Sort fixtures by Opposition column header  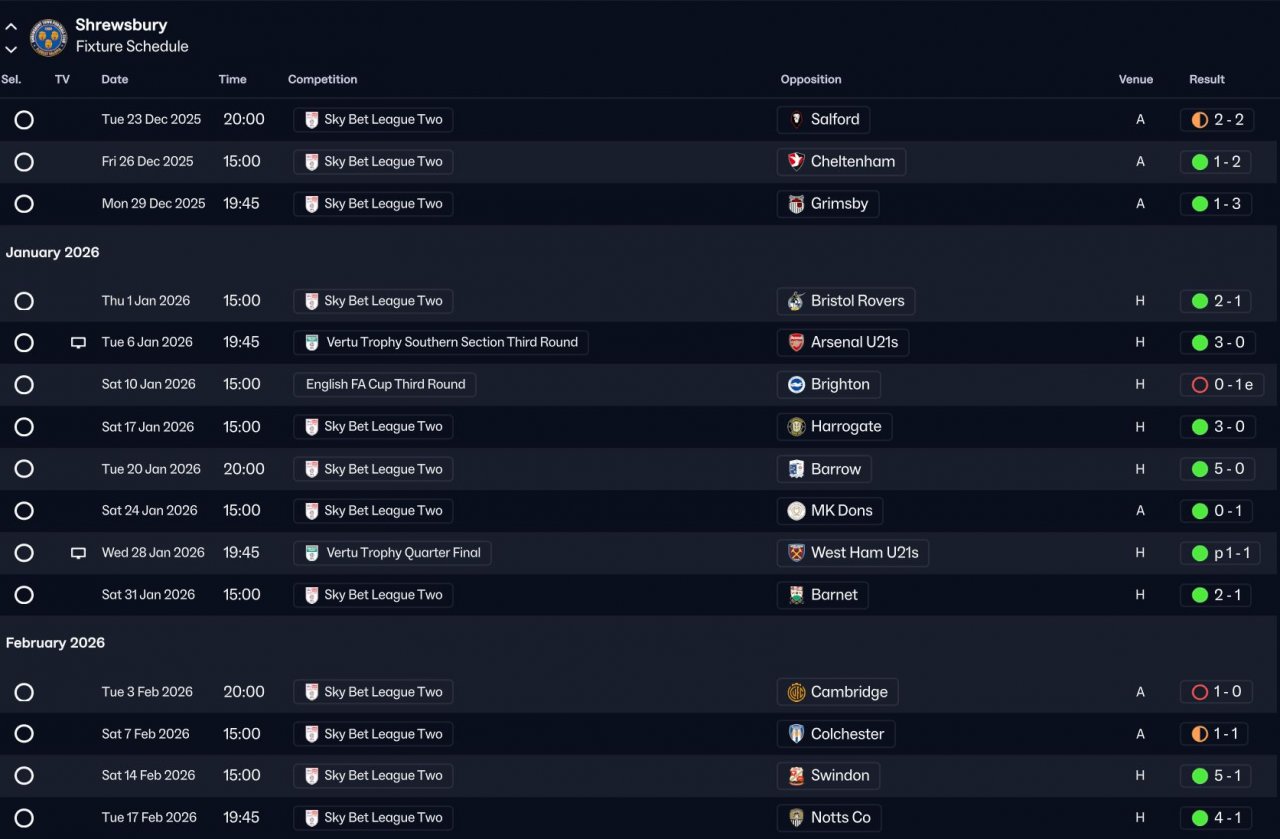pyautogui.click(x=811, y=79)
